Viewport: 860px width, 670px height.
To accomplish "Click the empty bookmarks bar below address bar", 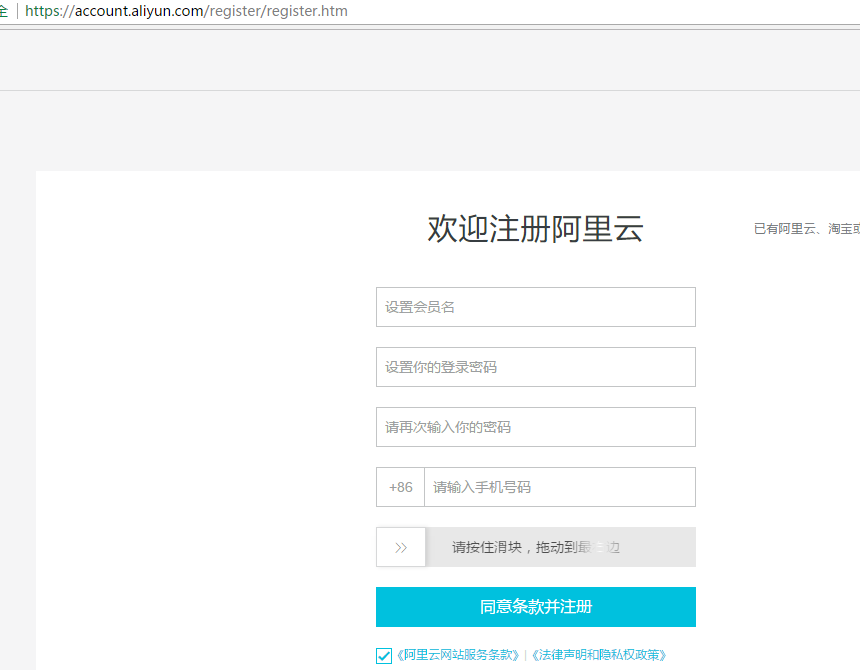I will coord(430,60).
